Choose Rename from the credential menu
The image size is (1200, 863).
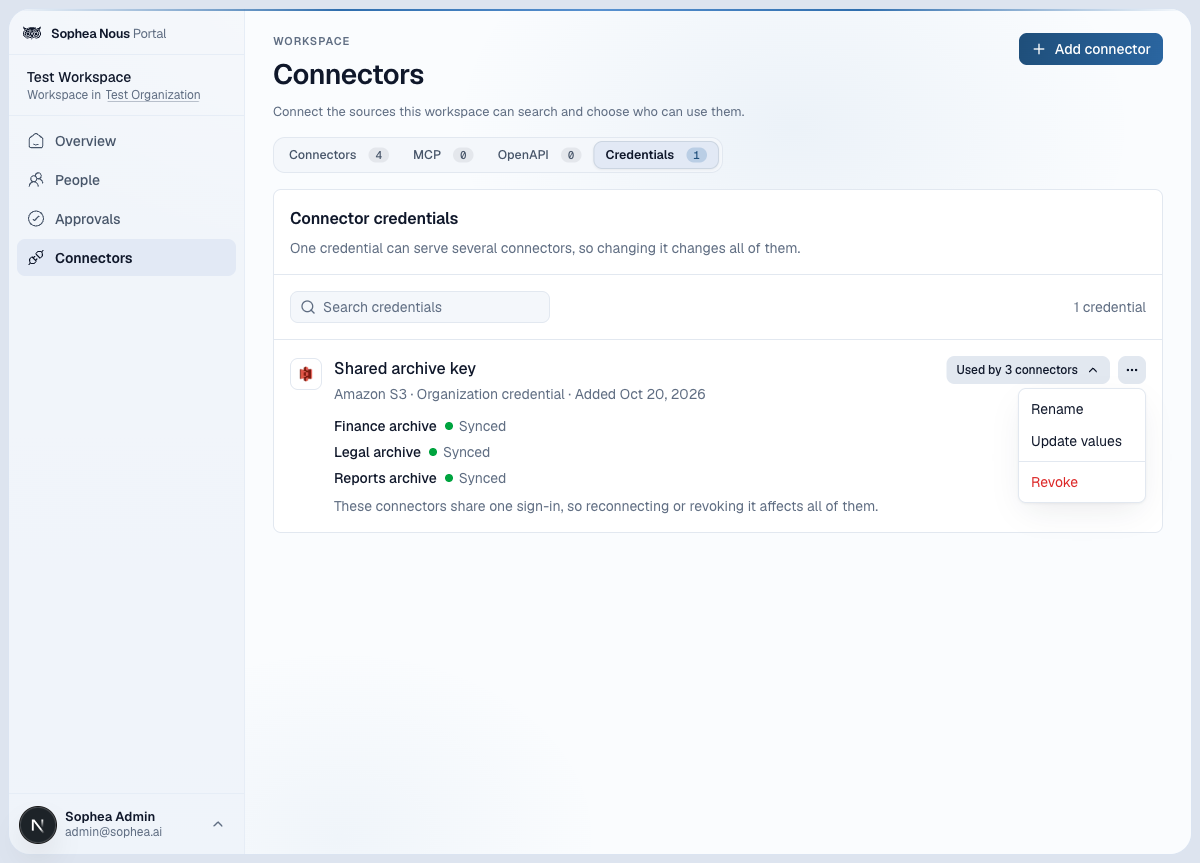[x=1082, y=409]
